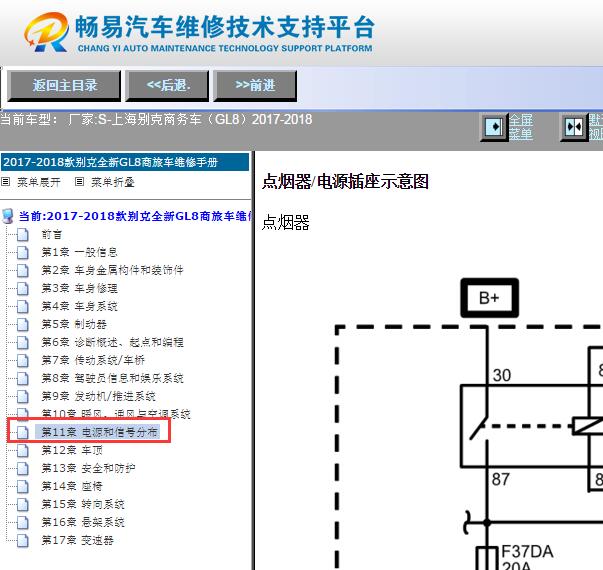The image size is (603, 570).
Task: Click the page icon beside 第13章
Action: click(23, 468)
